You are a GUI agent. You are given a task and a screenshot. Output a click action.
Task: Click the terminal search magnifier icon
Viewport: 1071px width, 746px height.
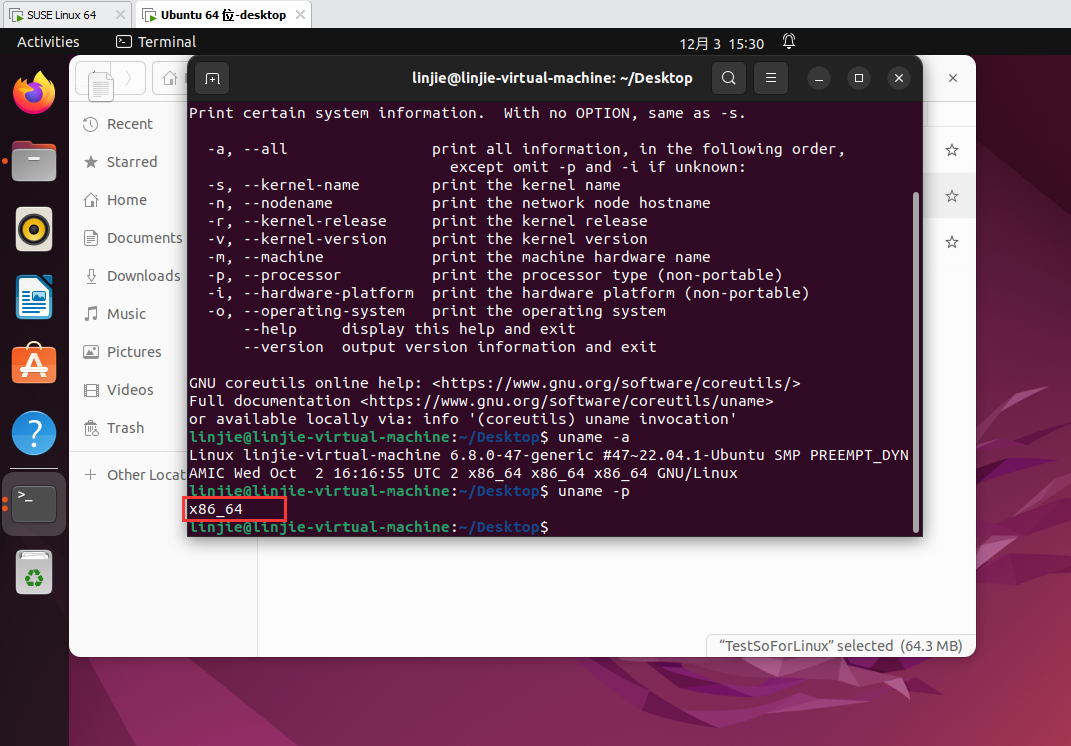pyautogui.click(x=729, y=78)
